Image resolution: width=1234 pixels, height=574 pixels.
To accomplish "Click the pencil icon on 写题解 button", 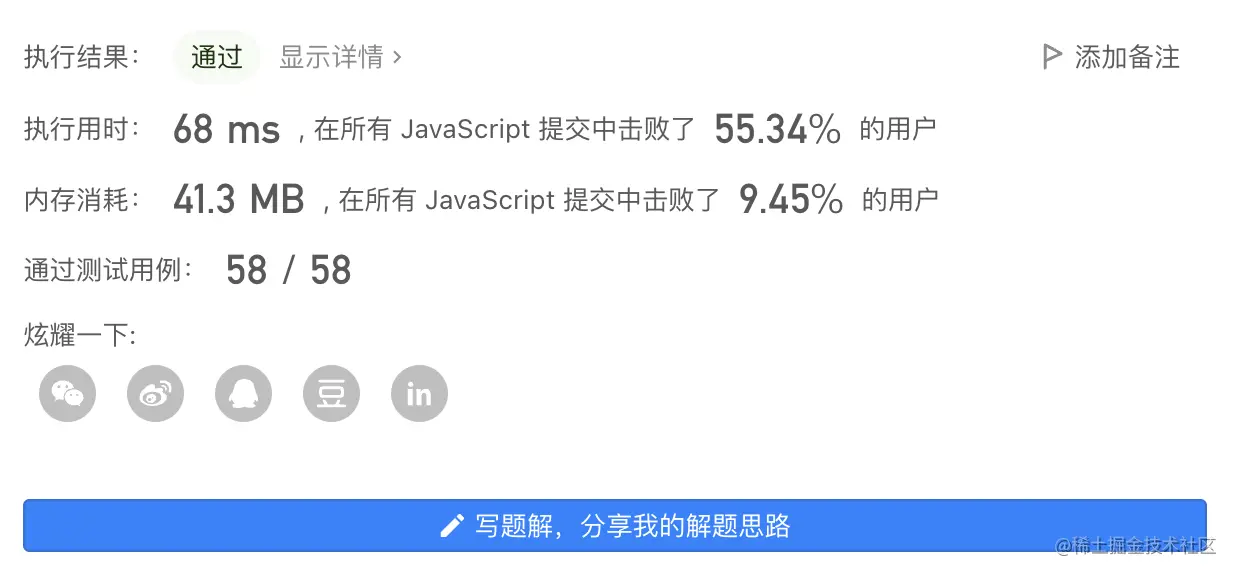I will pyautogui.click(x=452, y=526).
